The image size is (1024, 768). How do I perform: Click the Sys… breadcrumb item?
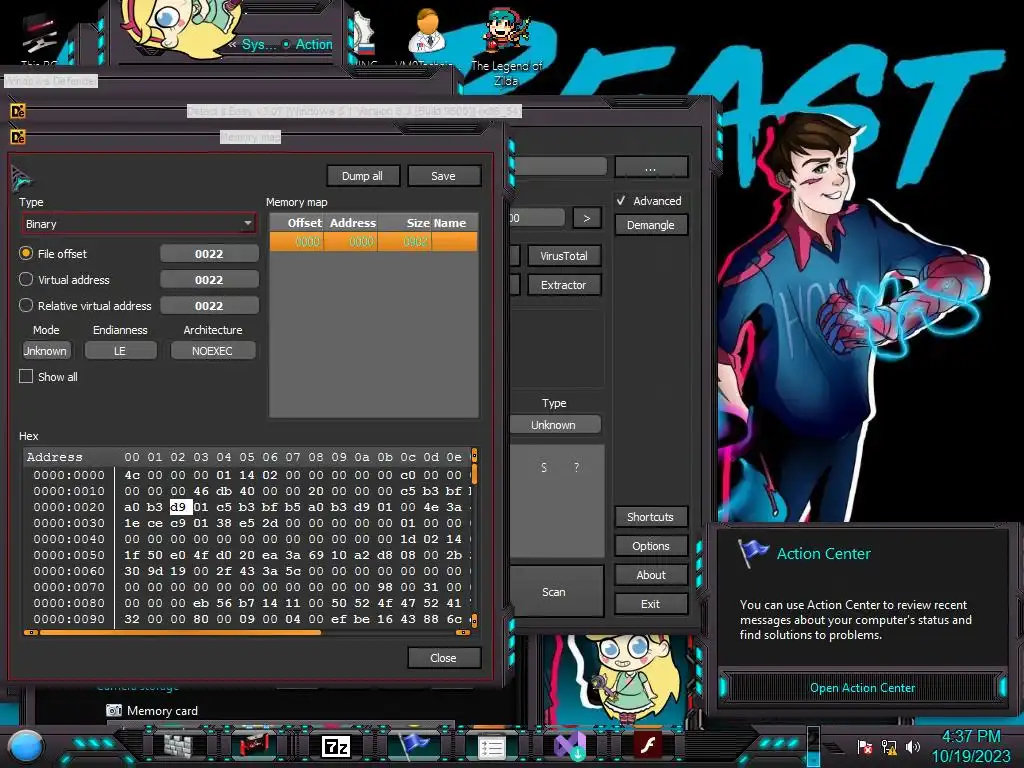coord(259,44)
